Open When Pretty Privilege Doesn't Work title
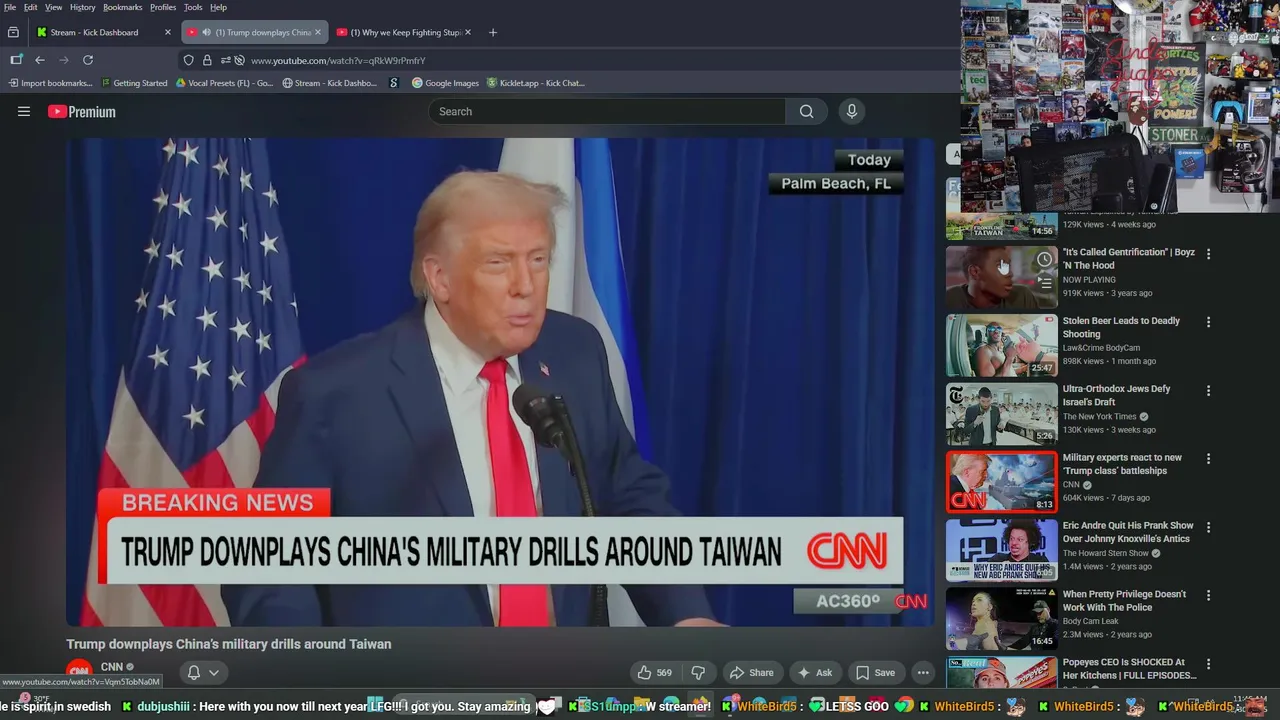This screenshot has width=1280, height=720. click(x=1124, y=600)
